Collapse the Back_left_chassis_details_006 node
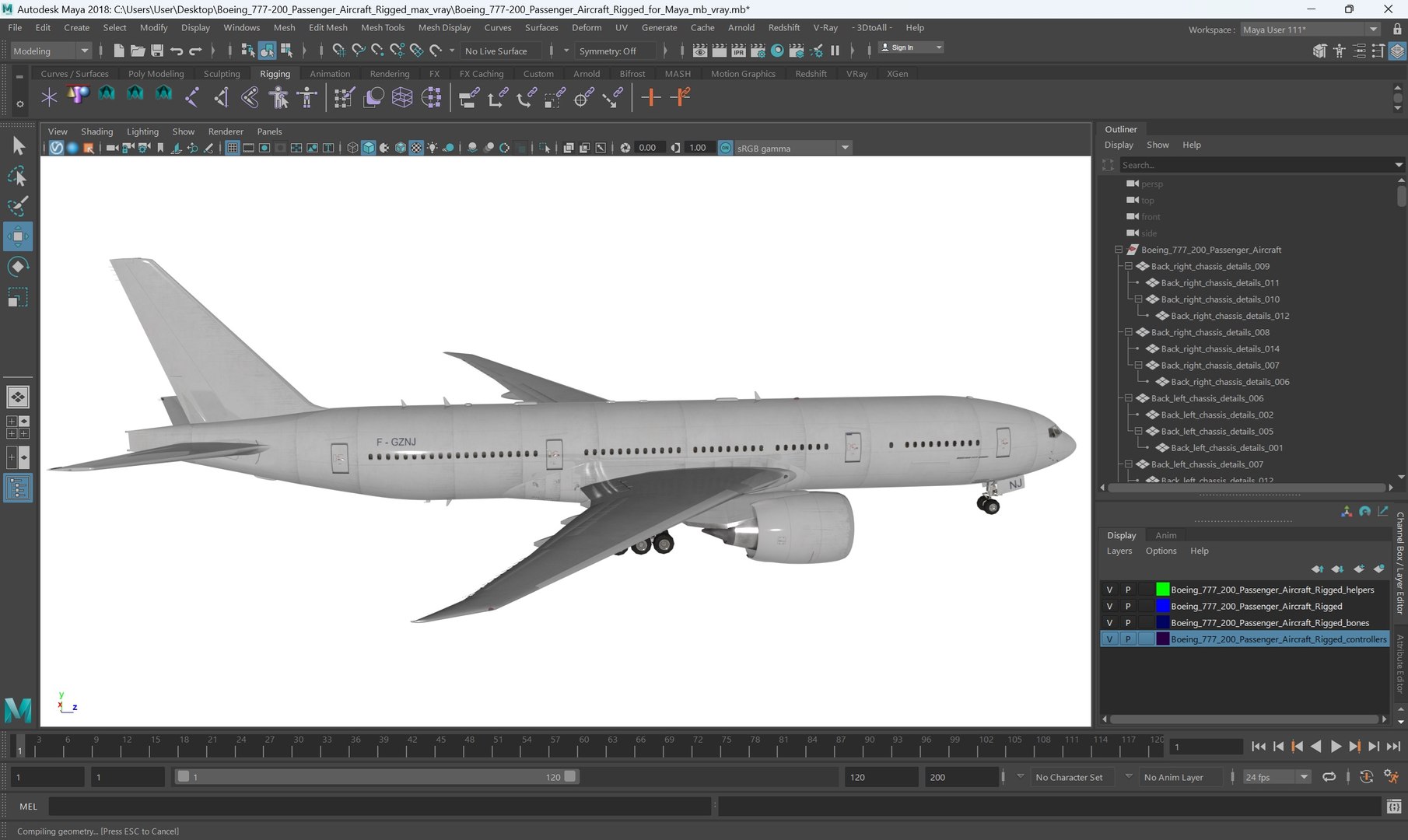The image size is (1408, 840). [x=1129, y=398]
